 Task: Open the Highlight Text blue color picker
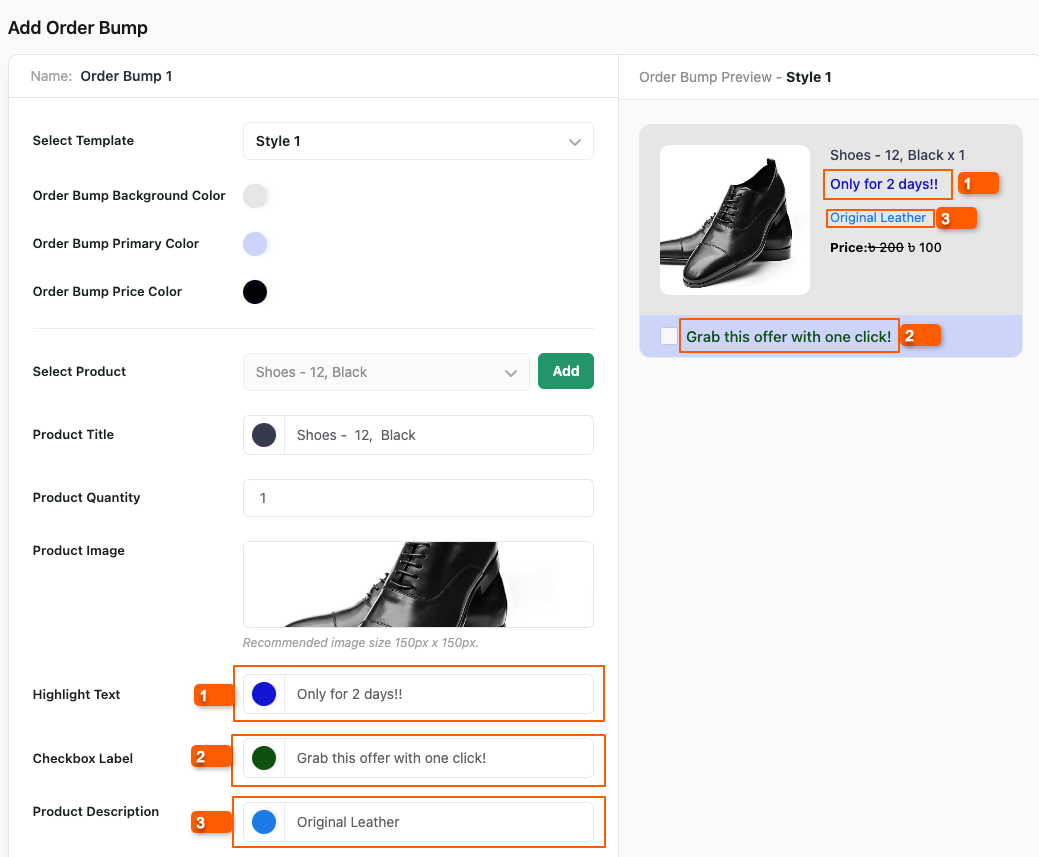[264, 694]
